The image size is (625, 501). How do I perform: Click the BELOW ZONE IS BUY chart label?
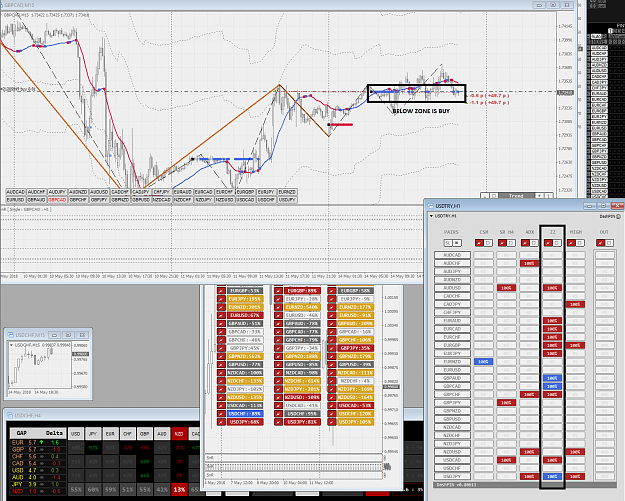pyautogui.click(x=421, y=111)
